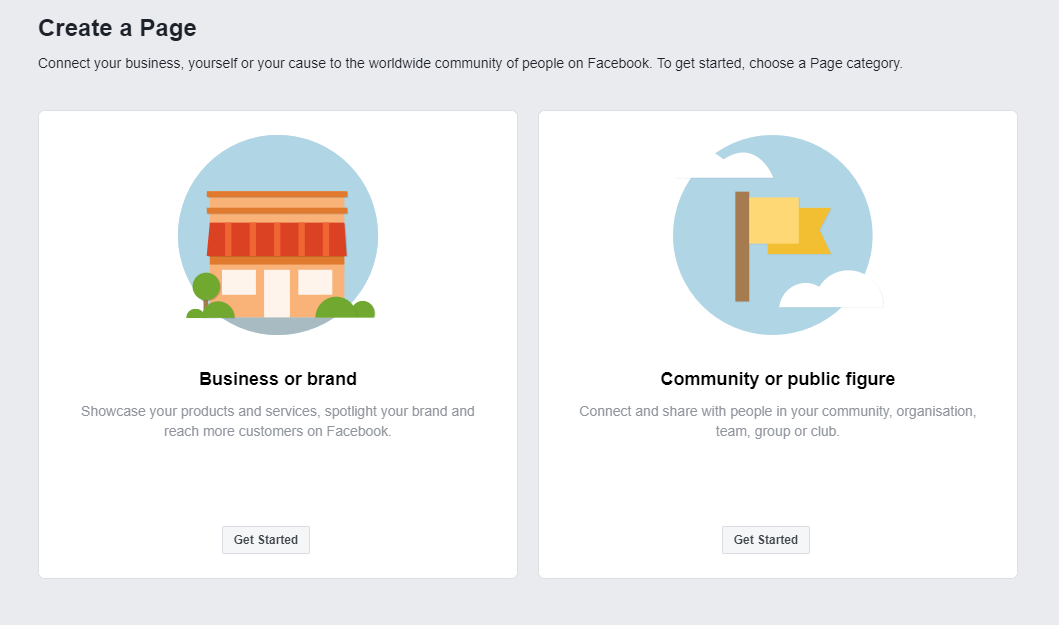1059x625 pixels.
Task: Select the "Business or brand" heading
Action: (x=278, y=379)
